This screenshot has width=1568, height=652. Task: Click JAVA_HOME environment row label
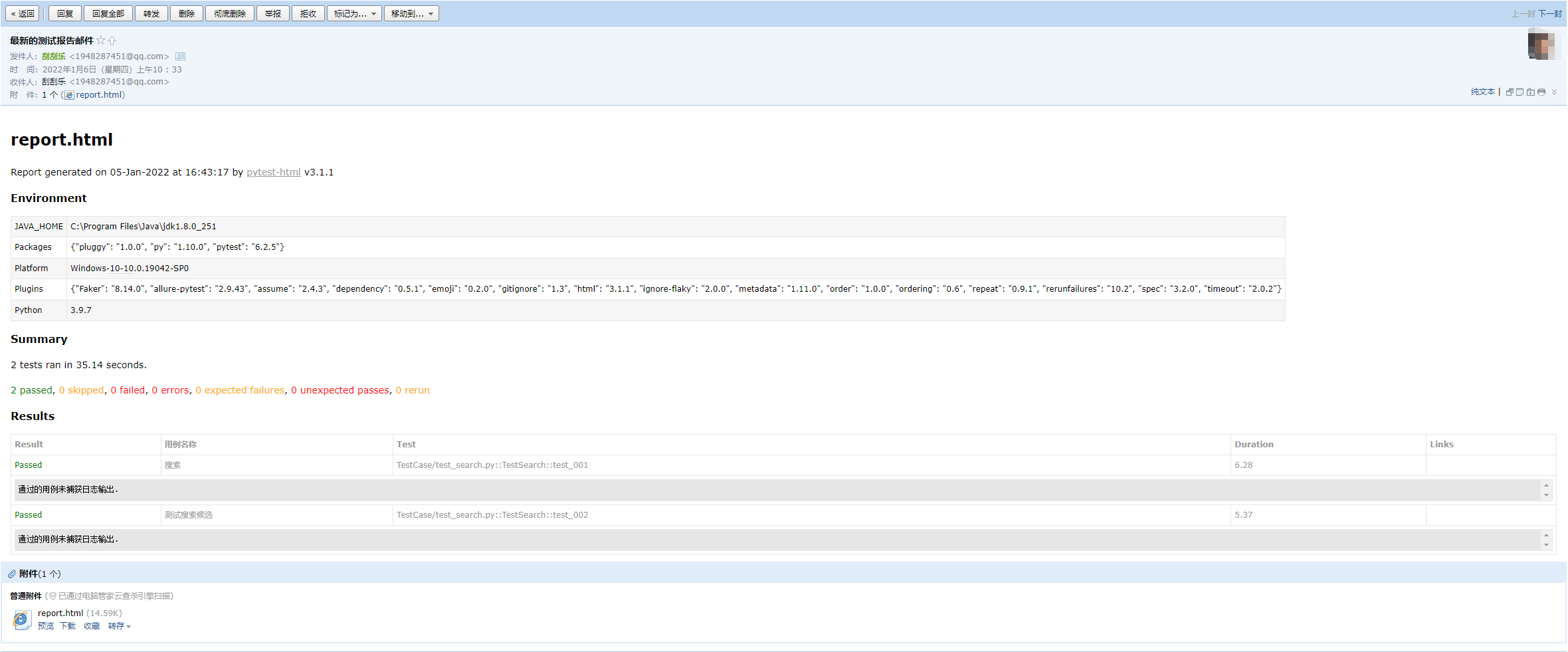click(39, 227)
